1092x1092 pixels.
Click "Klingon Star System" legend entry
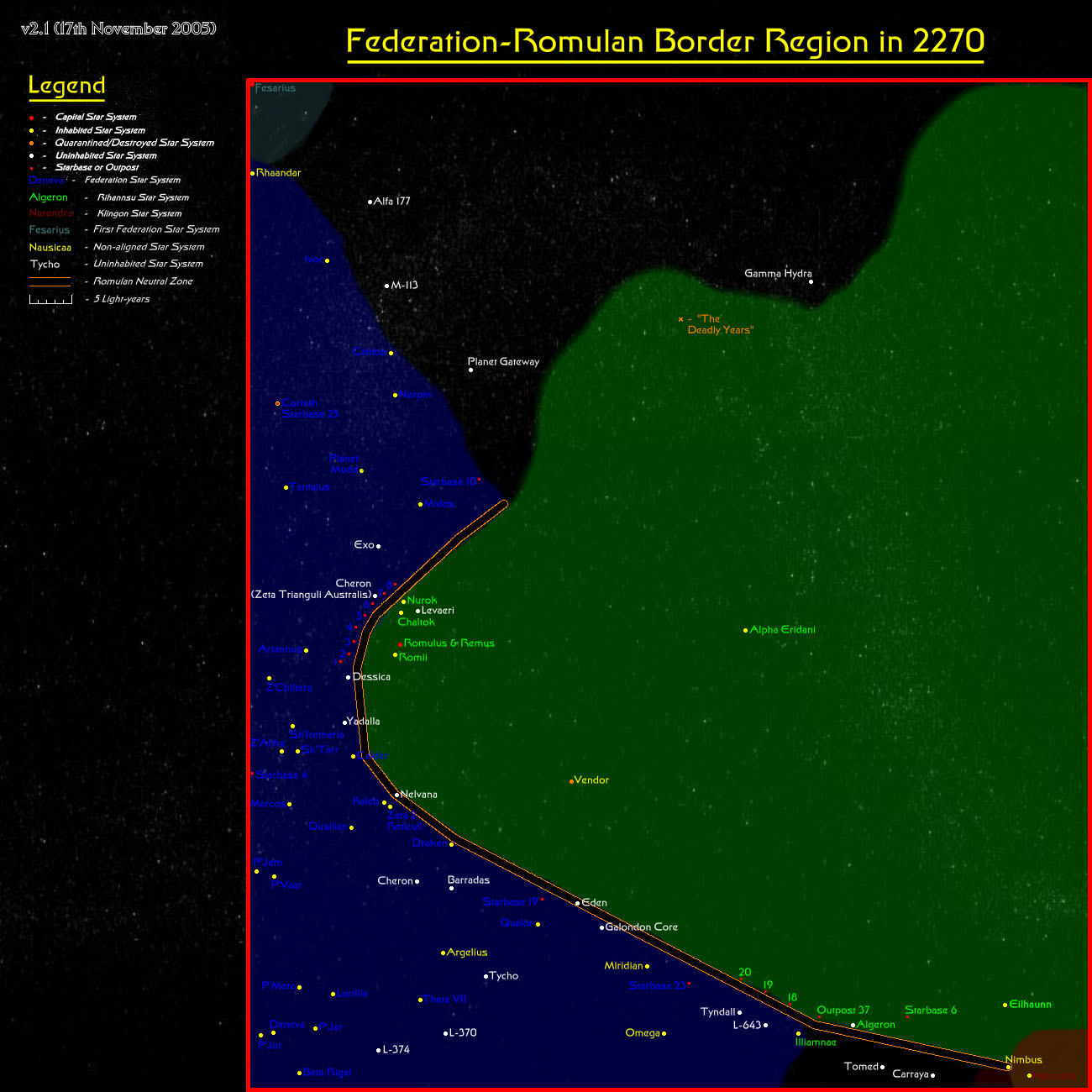pos(139,213)
